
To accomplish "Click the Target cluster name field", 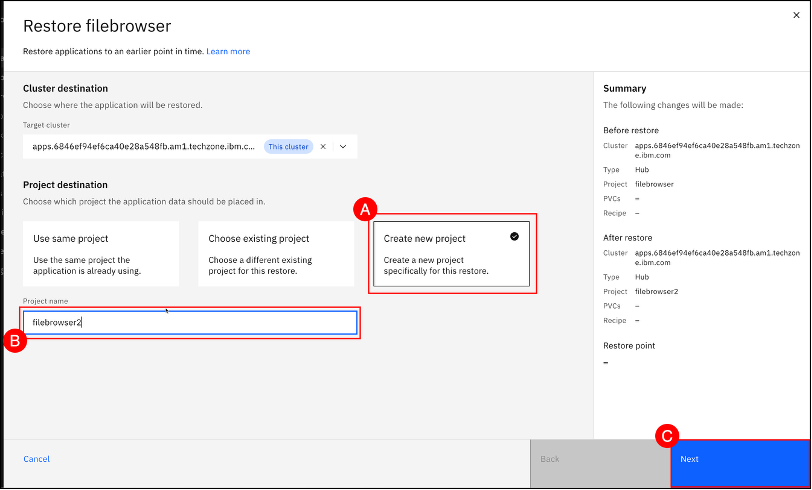I will pos(143,146).
